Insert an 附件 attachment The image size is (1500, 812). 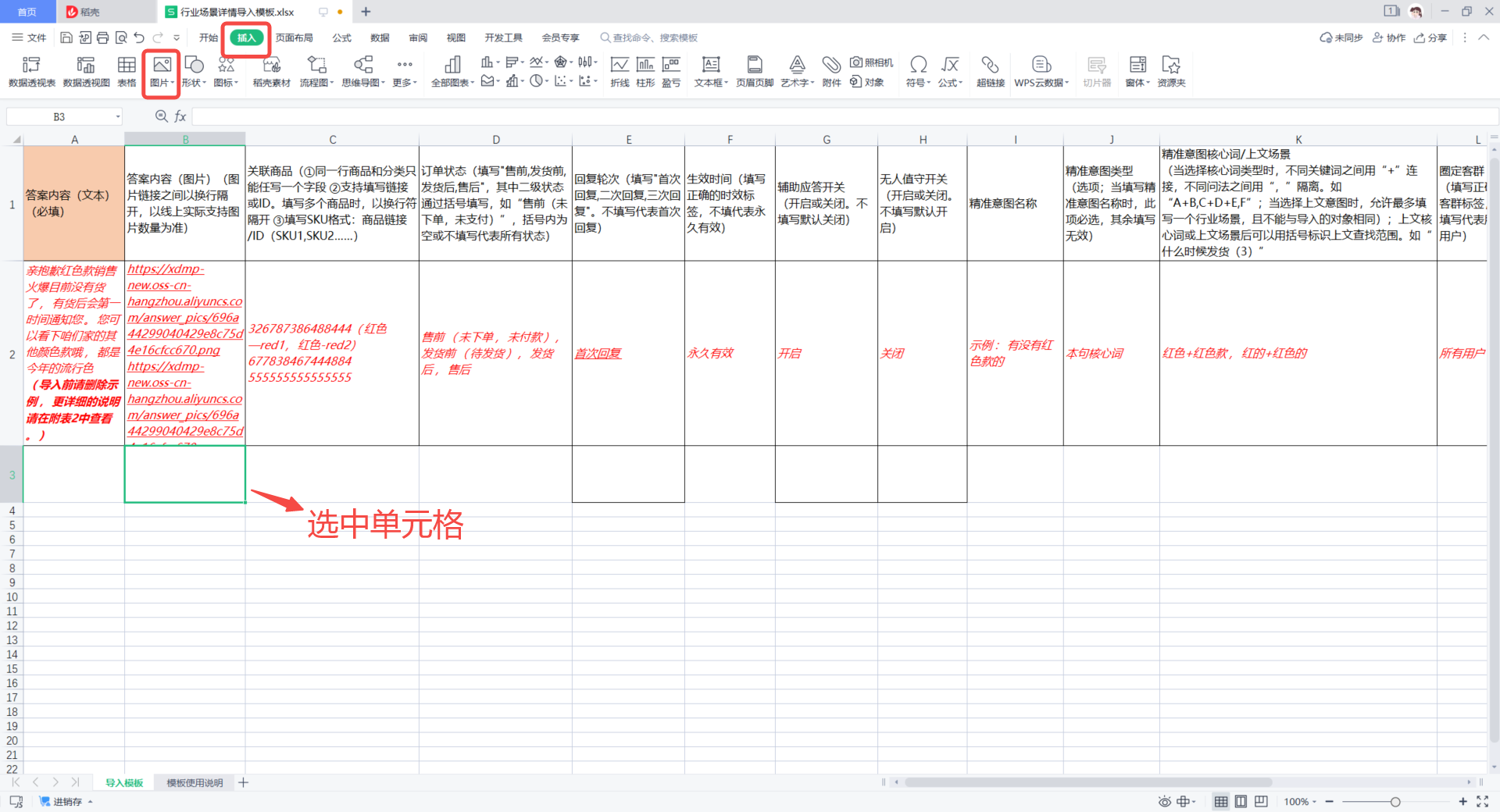[x=832, y=72]
